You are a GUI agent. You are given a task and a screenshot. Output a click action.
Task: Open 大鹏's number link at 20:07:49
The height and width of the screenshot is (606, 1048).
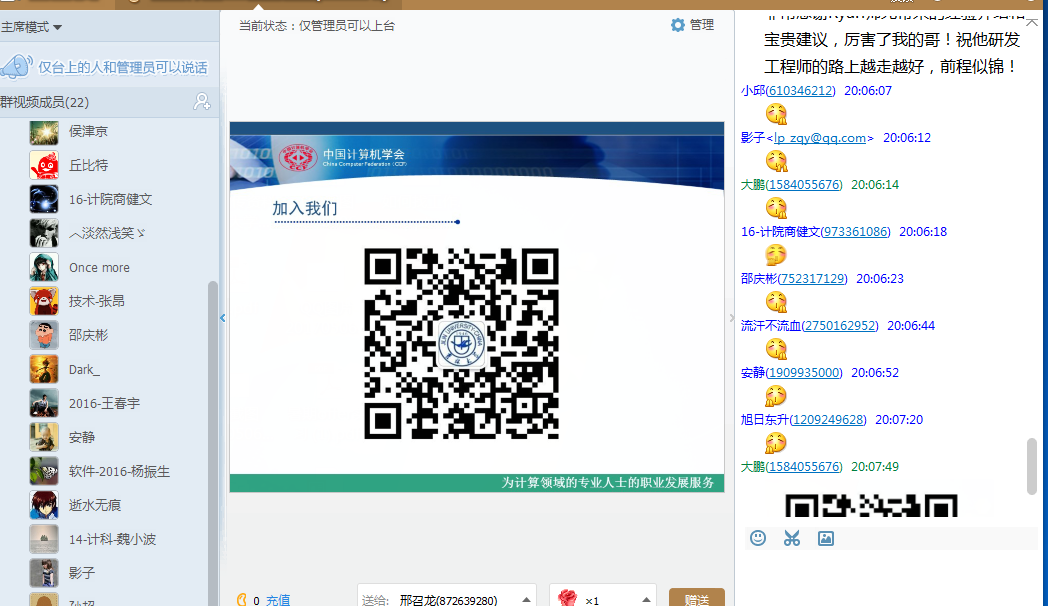coord(803,466)
